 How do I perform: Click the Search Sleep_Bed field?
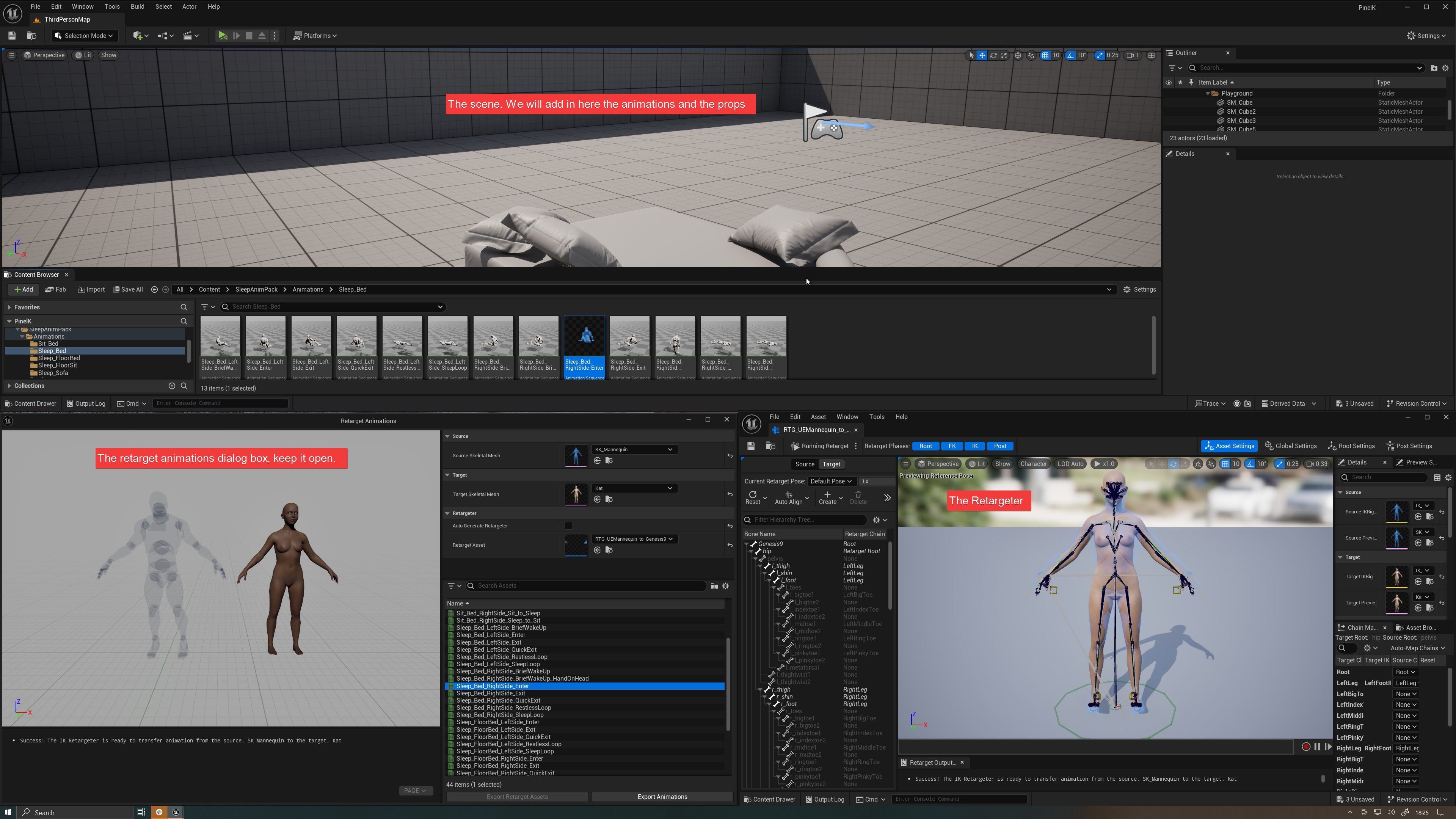click(334, 306)
